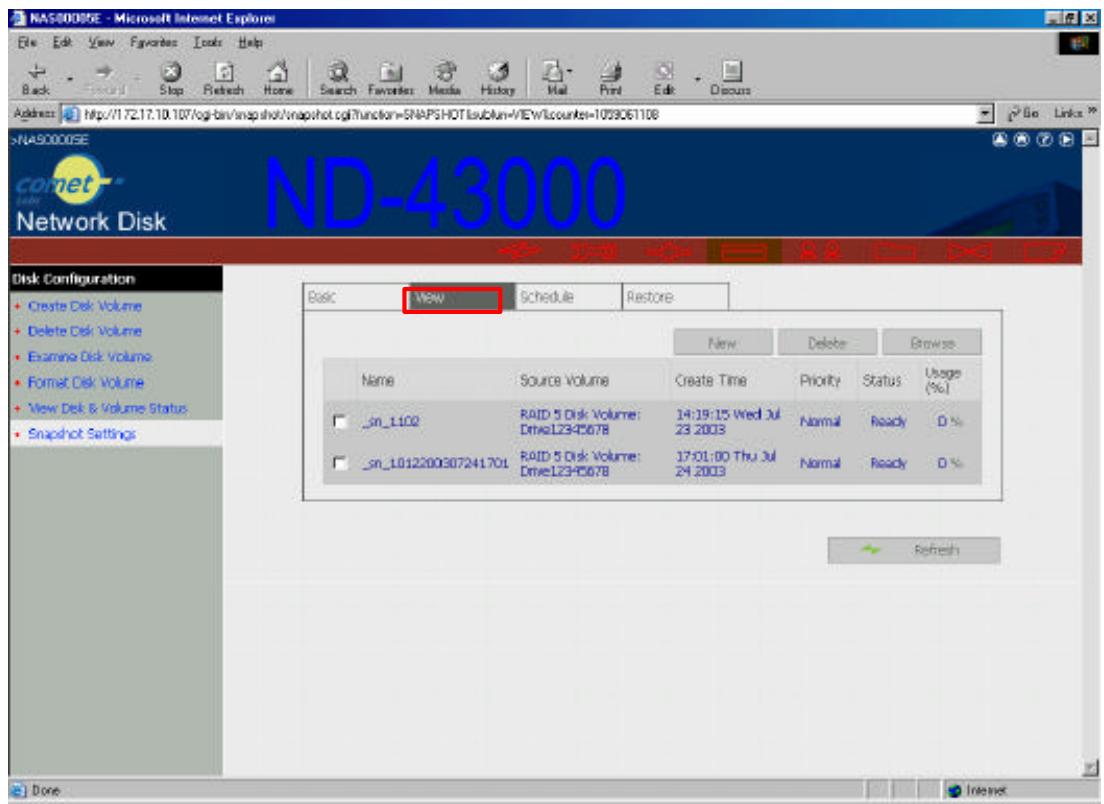Click the first red double-arrow navigation icon
Image resolution: width=1104 pixels, height=804 pixels.
[x=520, y=251]
